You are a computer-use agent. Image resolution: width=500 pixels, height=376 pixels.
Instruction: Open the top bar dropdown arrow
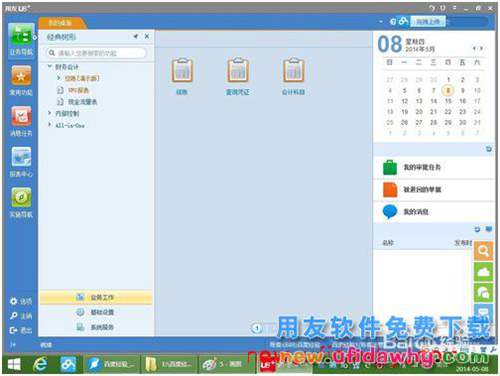(381, 22)
